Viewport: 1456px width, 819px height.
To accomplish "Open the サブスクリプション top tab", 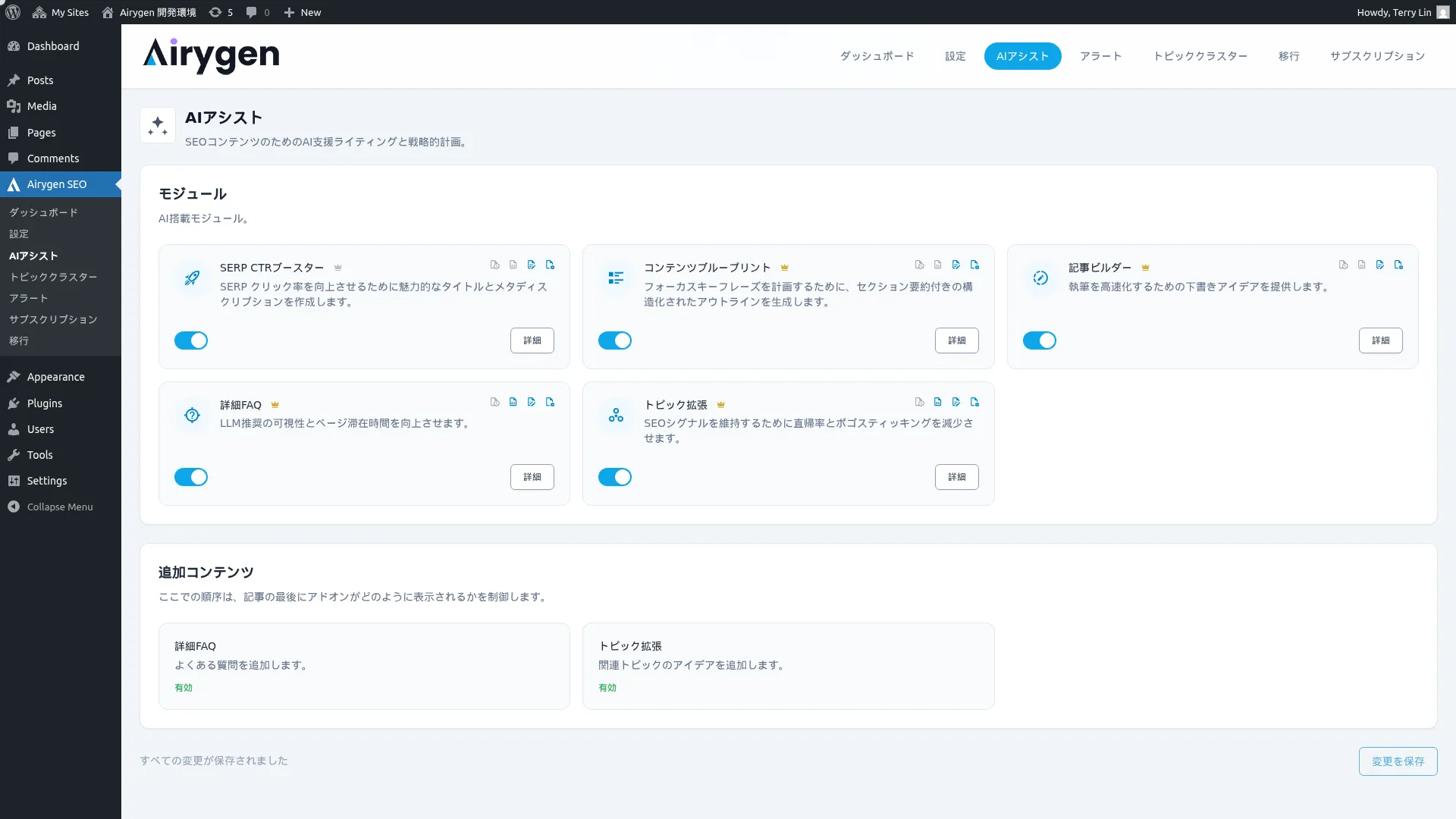I will click(x=1378, y=56).
